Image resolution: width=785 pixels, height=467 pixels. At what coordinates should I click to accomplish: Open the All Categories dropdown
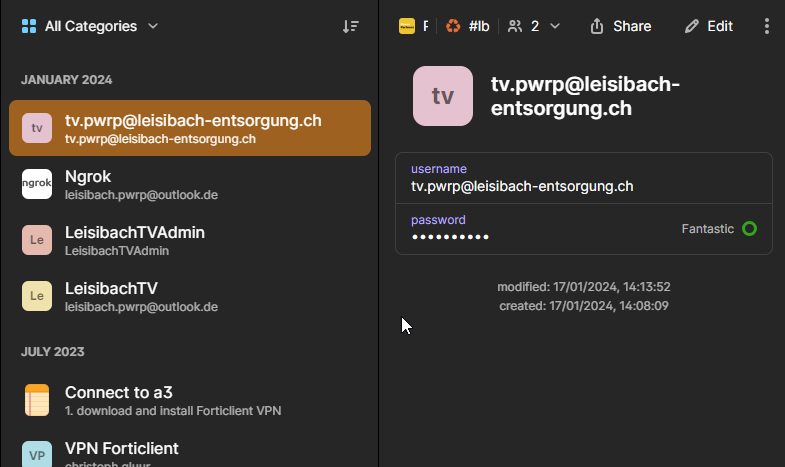(90, 26)
